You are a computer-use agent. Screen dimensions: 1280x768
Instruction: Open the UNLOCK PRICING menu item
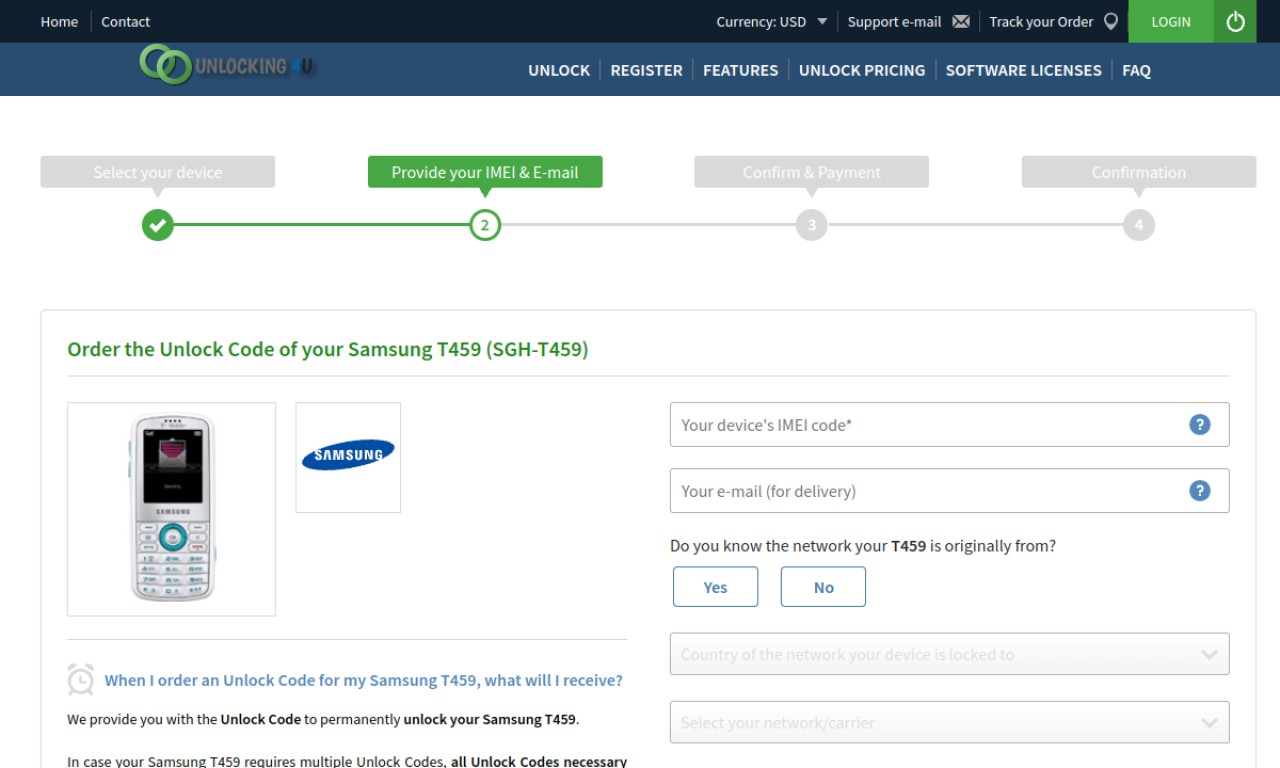click(x=862, y=70)
